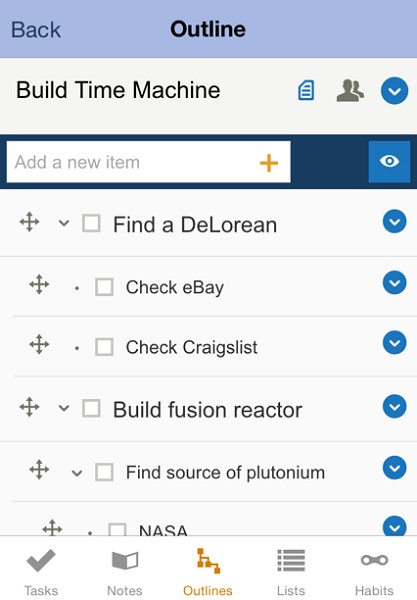Viewport: 417px width, 600px height.
Task: Click the move handle for Find source of plutonium
Action: click(39, 470)
